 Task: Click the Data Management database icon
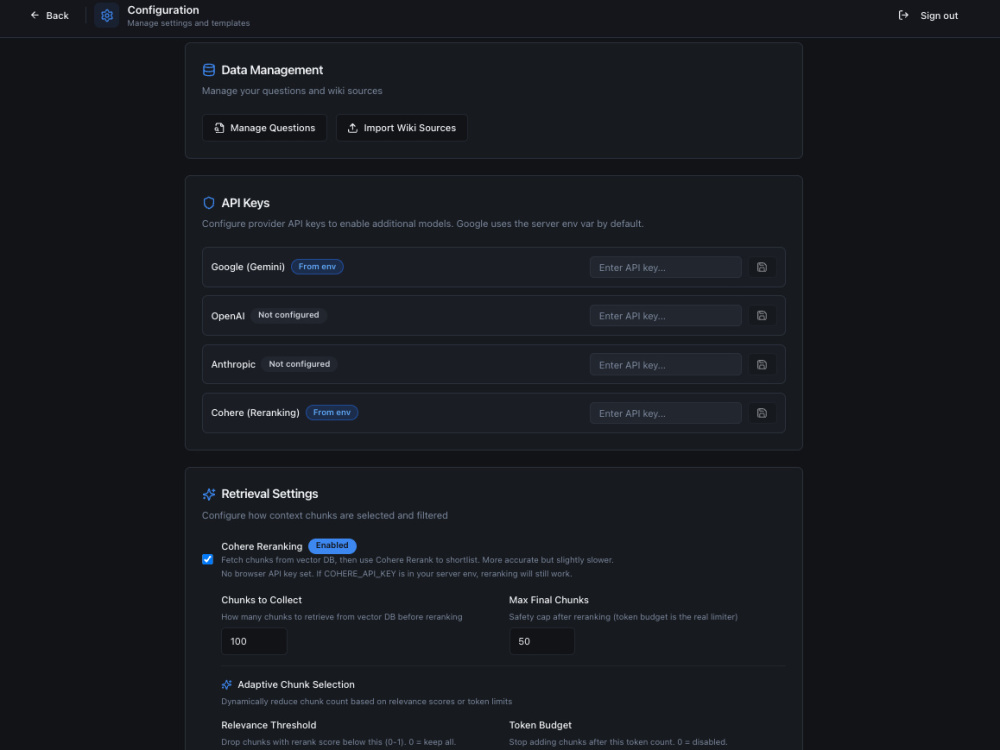209,70
